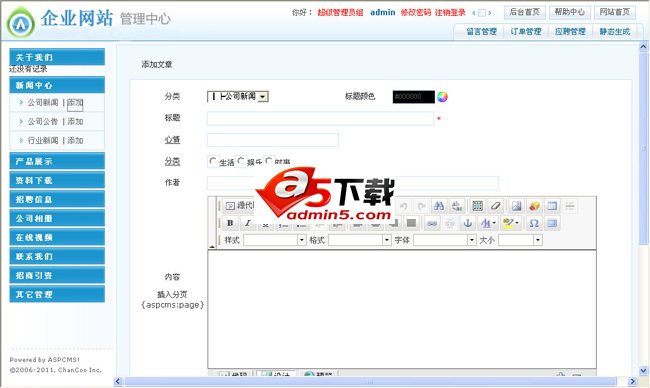Expand the highlight color dropdown arrow
This screenshot has height=388, width=650.
pyautogui.click(x=517, y=223)
